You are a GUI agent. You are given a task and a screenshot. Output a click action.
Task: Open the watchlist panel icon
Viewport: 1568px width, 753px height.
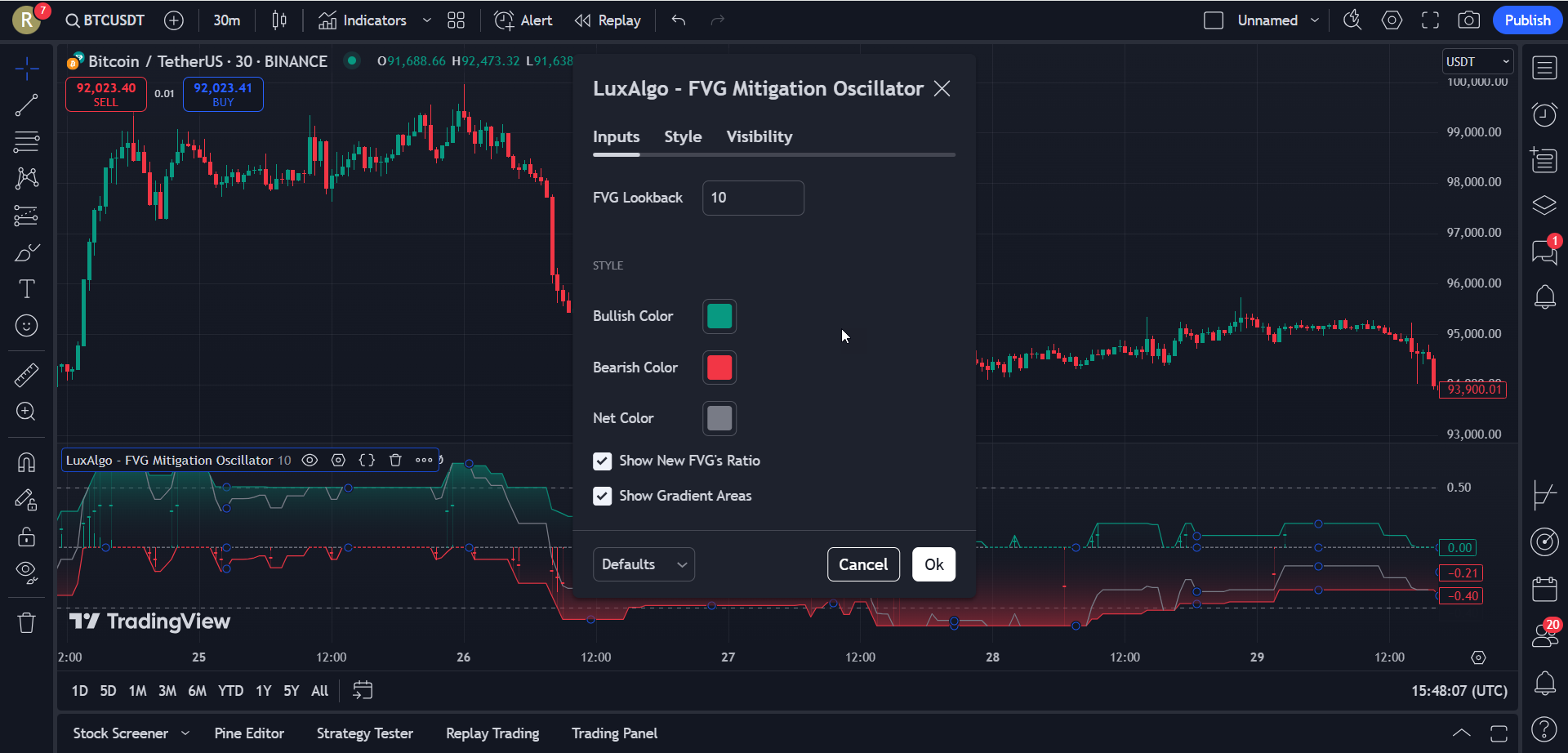(x=1544, y=69)
